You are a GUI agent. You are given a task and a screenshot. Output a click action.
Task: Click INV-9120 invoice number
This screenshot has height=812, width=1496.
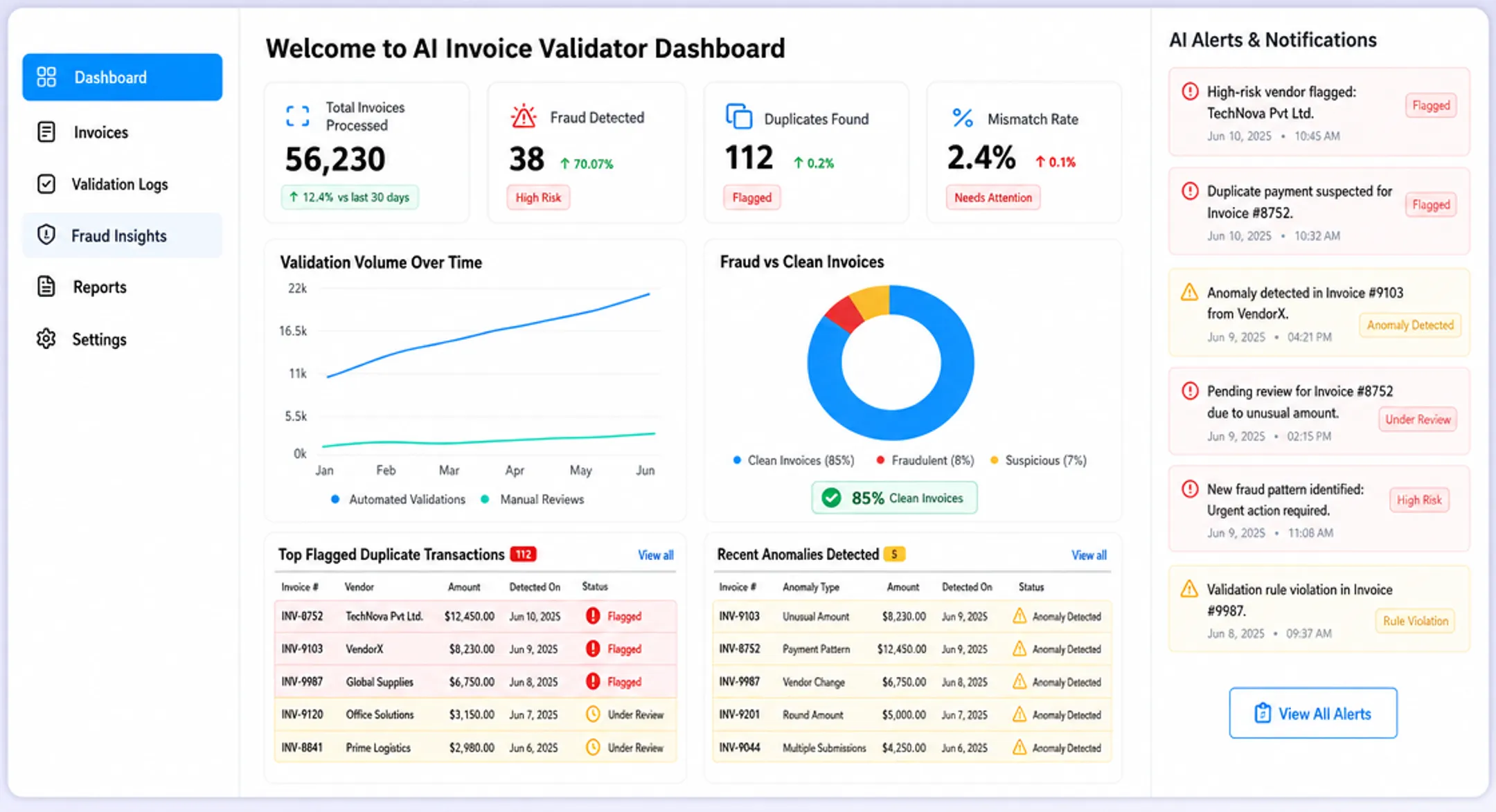(302, 714)
